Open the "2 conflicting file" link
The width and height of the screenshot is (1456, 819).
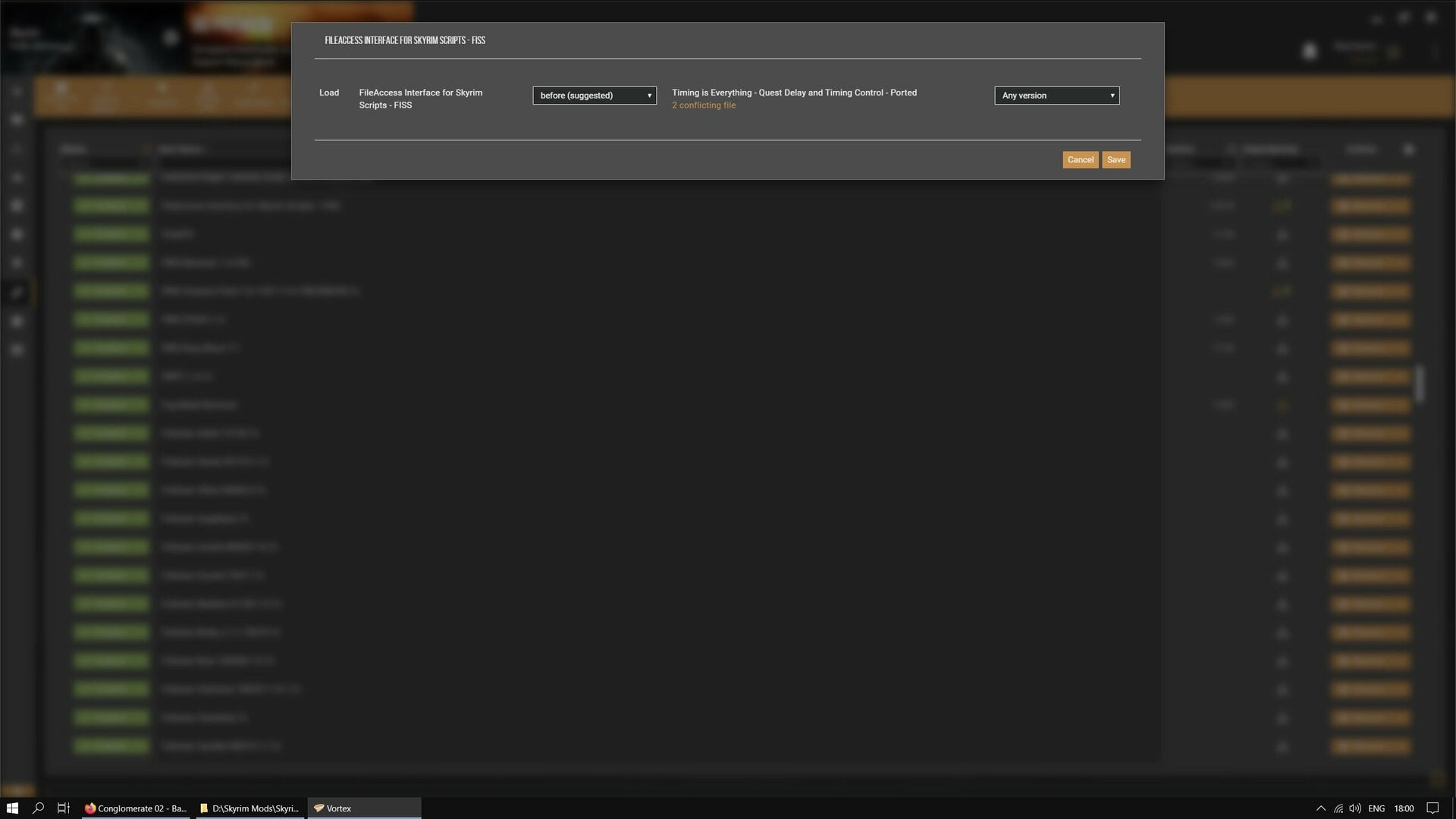[x=703, y=105]
